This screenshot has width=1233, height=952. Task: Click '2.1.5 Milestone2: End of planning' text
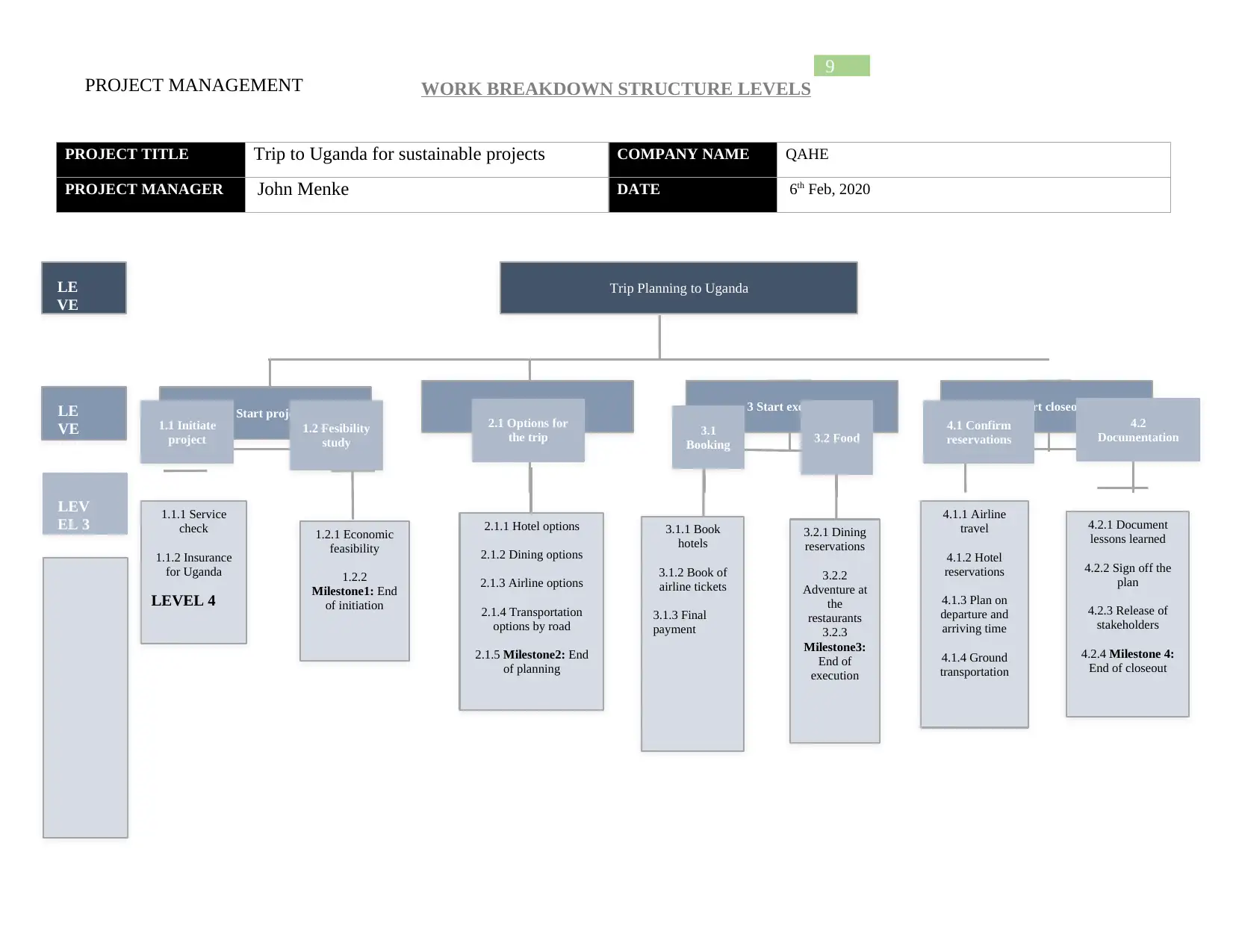click(532, 662)
